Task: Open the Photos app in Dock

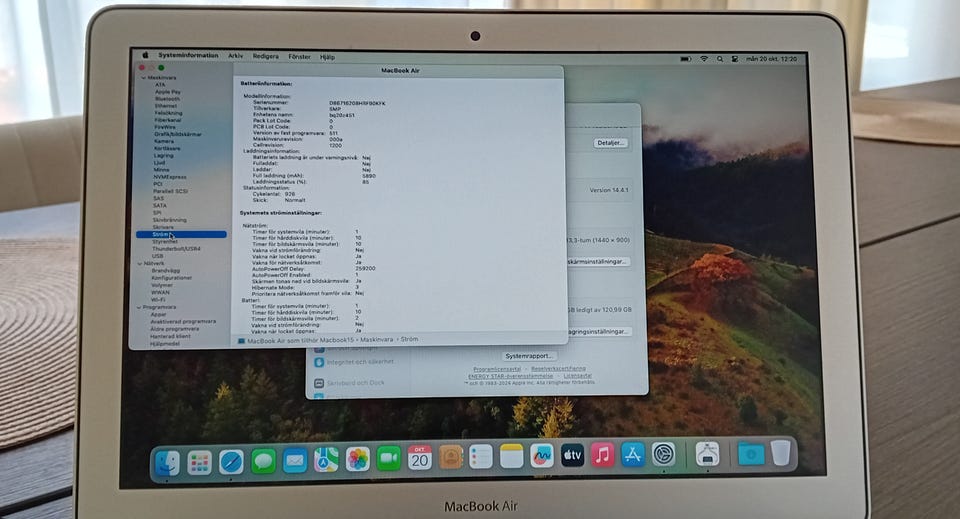Action: point(358,459)
